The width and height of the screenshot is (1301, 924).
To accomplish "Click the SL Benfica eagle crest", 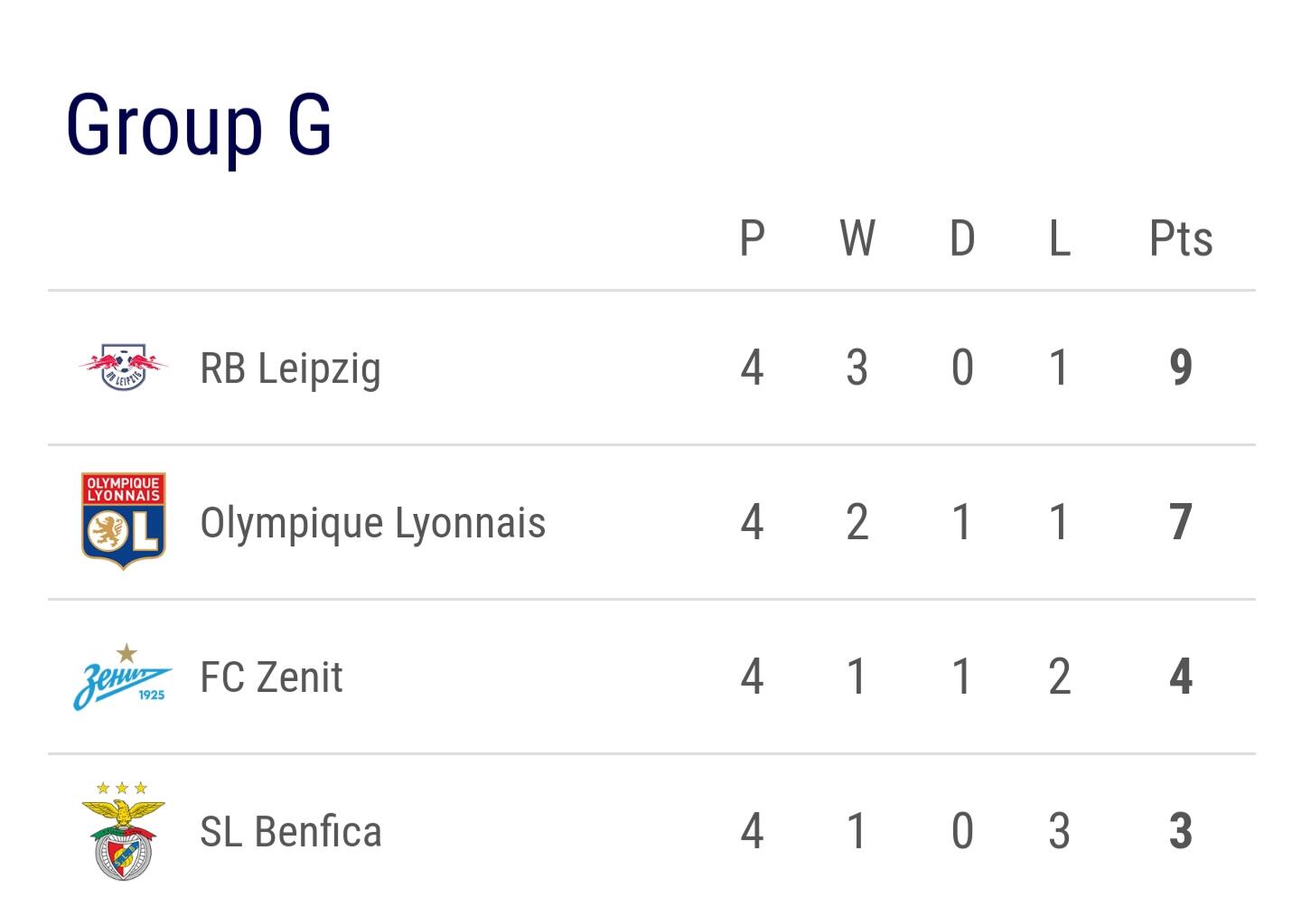I will click(x=123, y=831).
